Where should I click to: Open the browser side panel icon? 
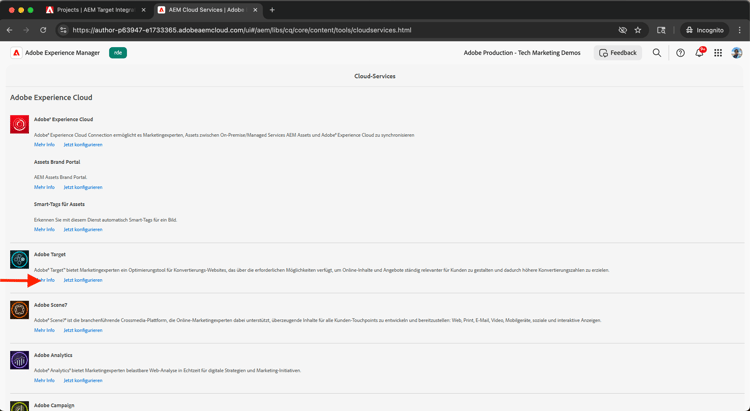coord(661,30)
